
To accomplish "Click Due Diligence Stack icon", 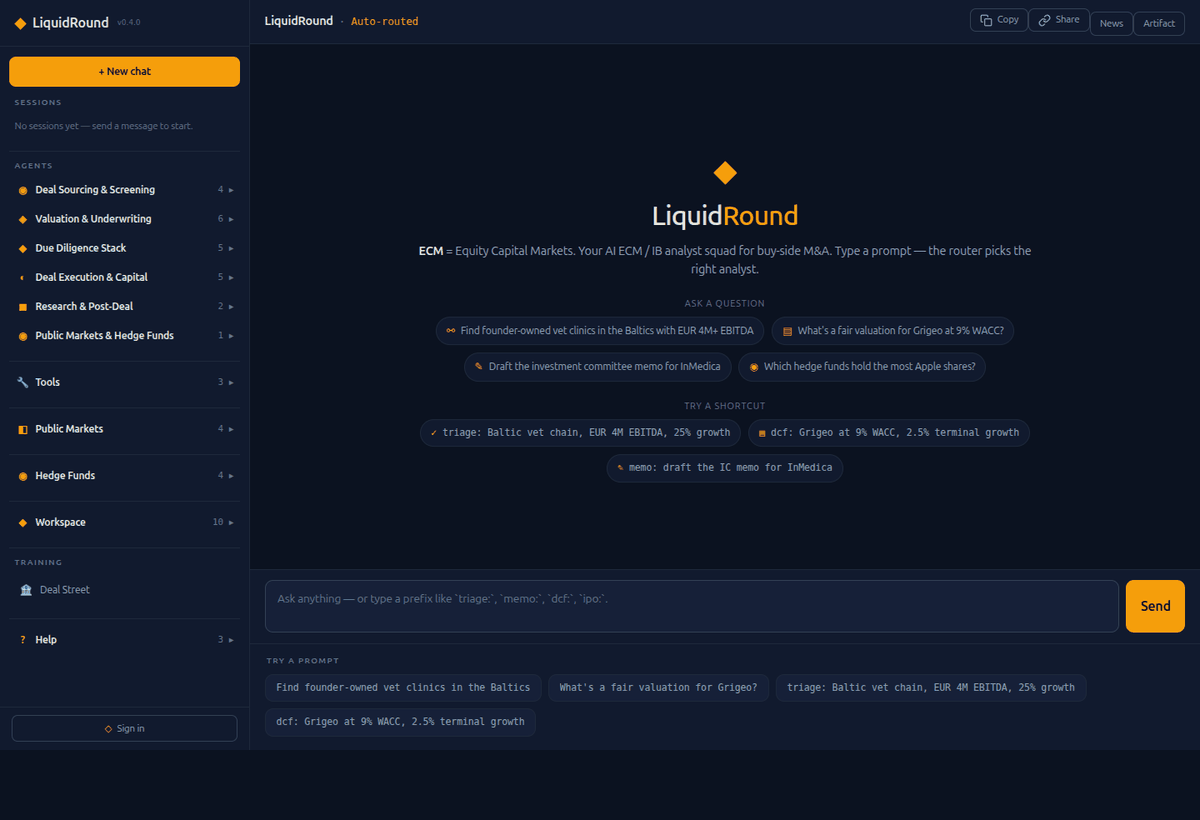I will [x=23, y=248].
